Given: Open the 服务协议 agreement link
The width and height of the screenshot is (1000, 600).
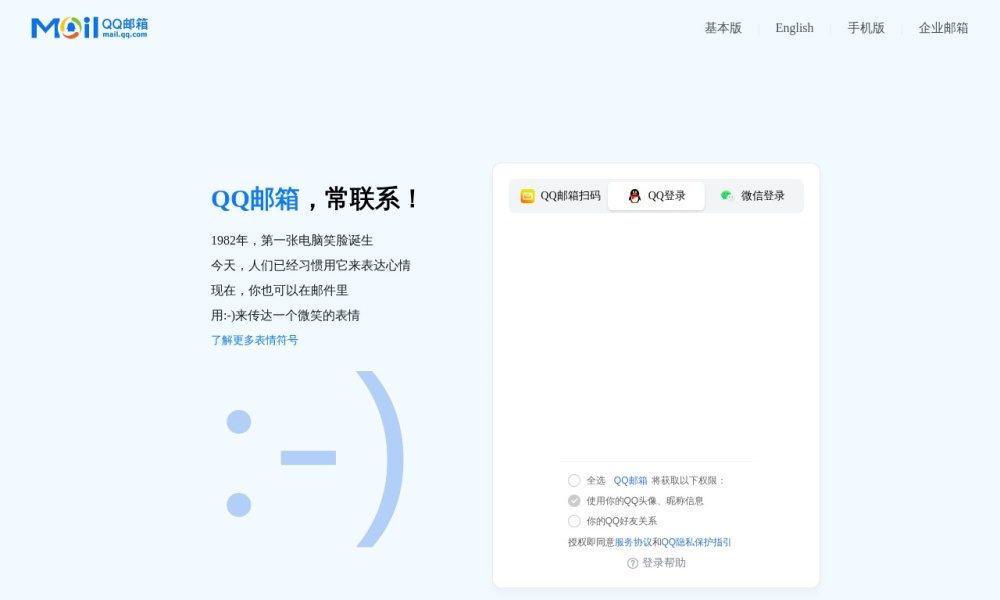Looking at the screenshot, I should pyautogui.click(x=634, y=541).
